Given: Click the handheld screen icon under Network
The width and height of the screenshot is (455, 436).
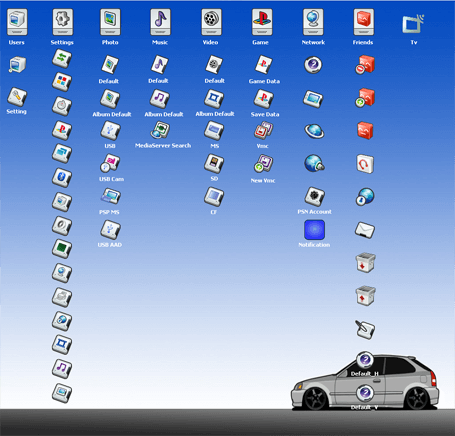Looking at the screenshot, I should [x=313, y=99].
